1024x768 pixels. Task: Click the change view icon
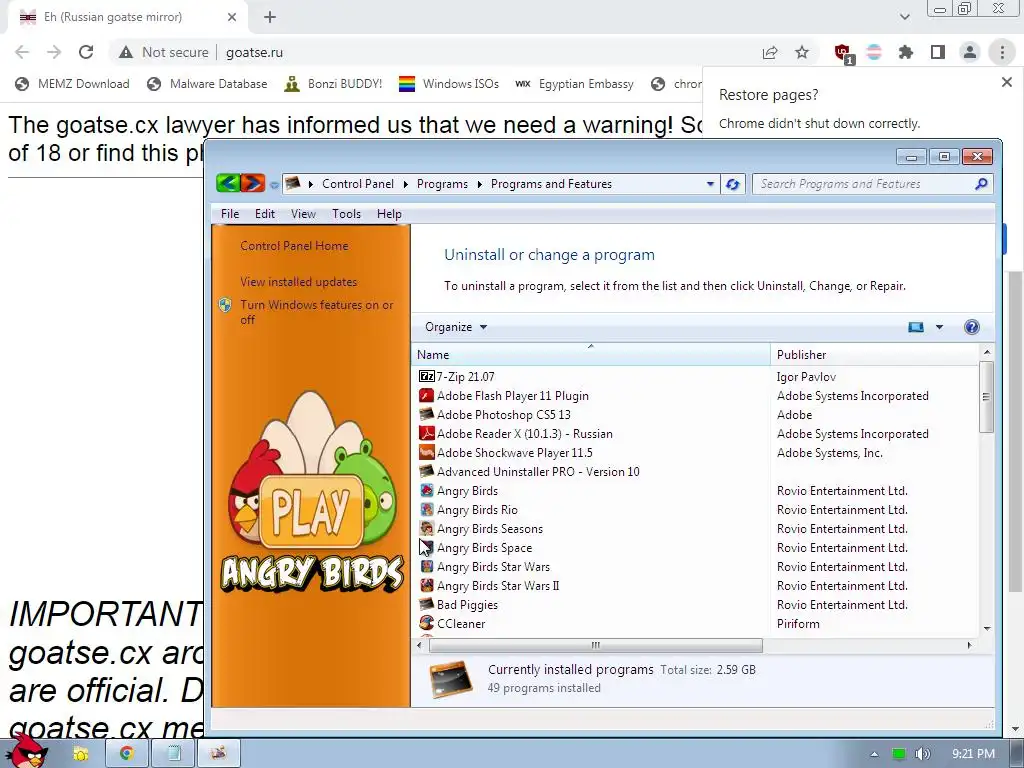[x=916, y=327]
